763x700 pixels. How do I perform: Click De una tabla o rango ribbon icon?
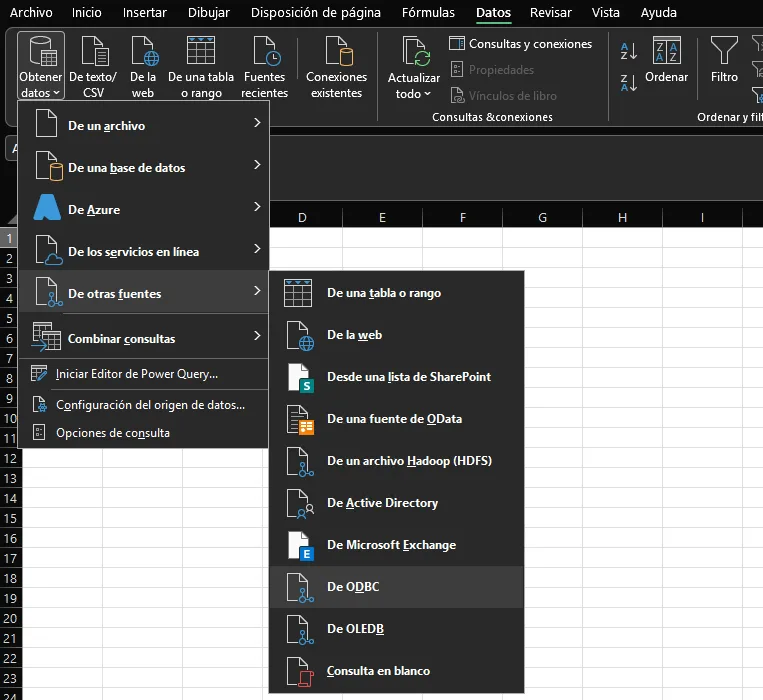click(200, 51)
